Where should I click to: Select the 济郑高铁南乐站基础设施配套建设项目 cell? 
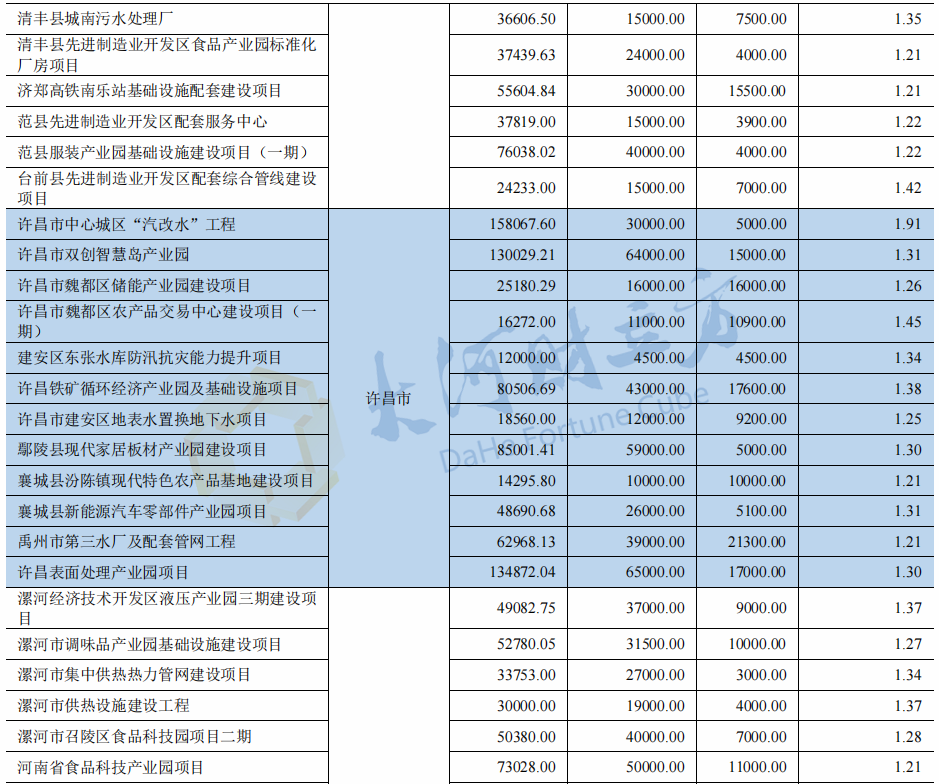tap(150, 91)
